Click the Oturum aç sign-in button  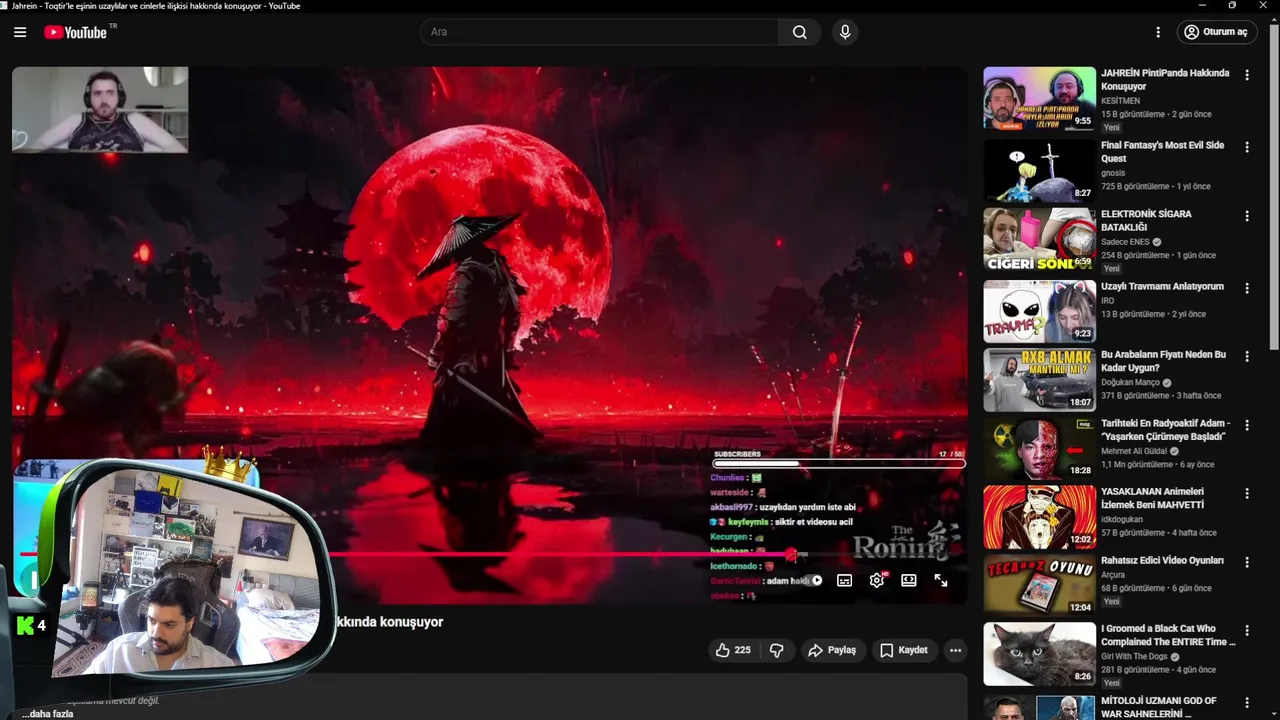coord(1215,32)
